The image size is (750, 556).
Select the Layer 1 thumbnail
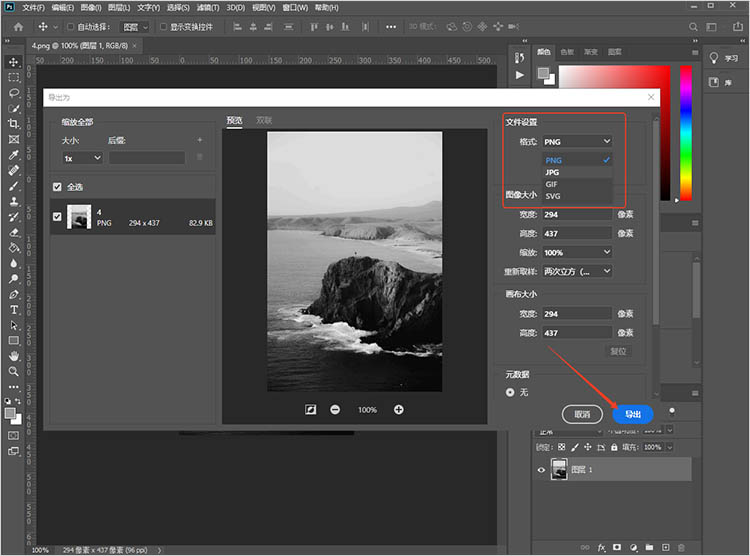[559, 469]
